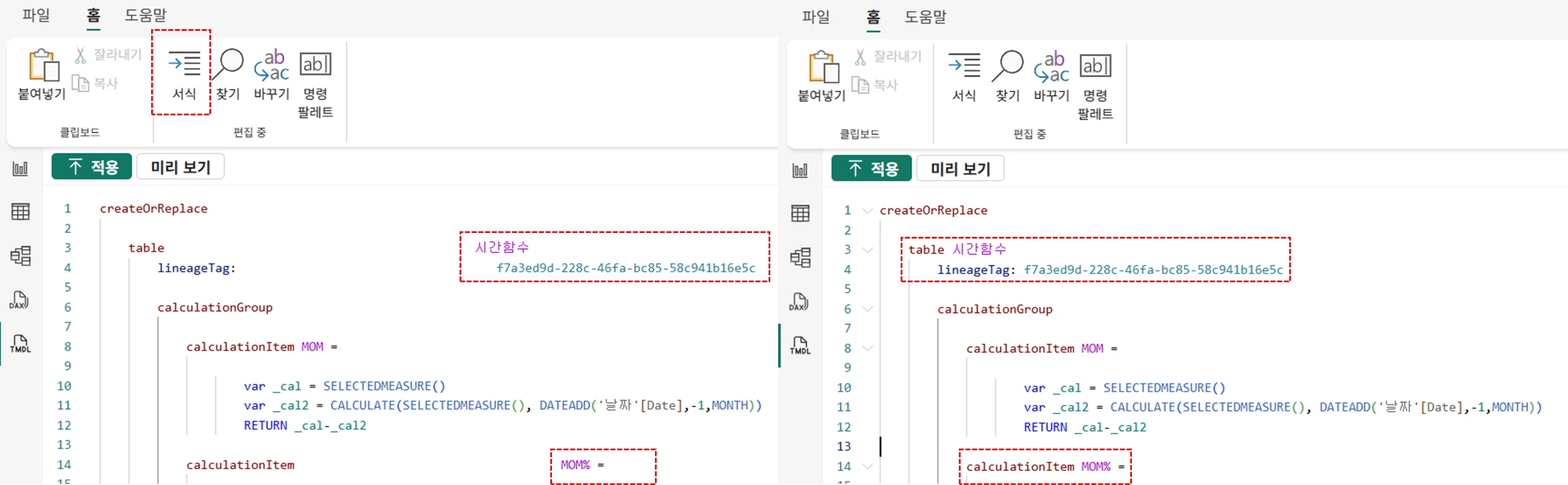Select TMDL view icon in right sidebar
Viewport: 1568px width, 485px height.
tap(800, 346)
